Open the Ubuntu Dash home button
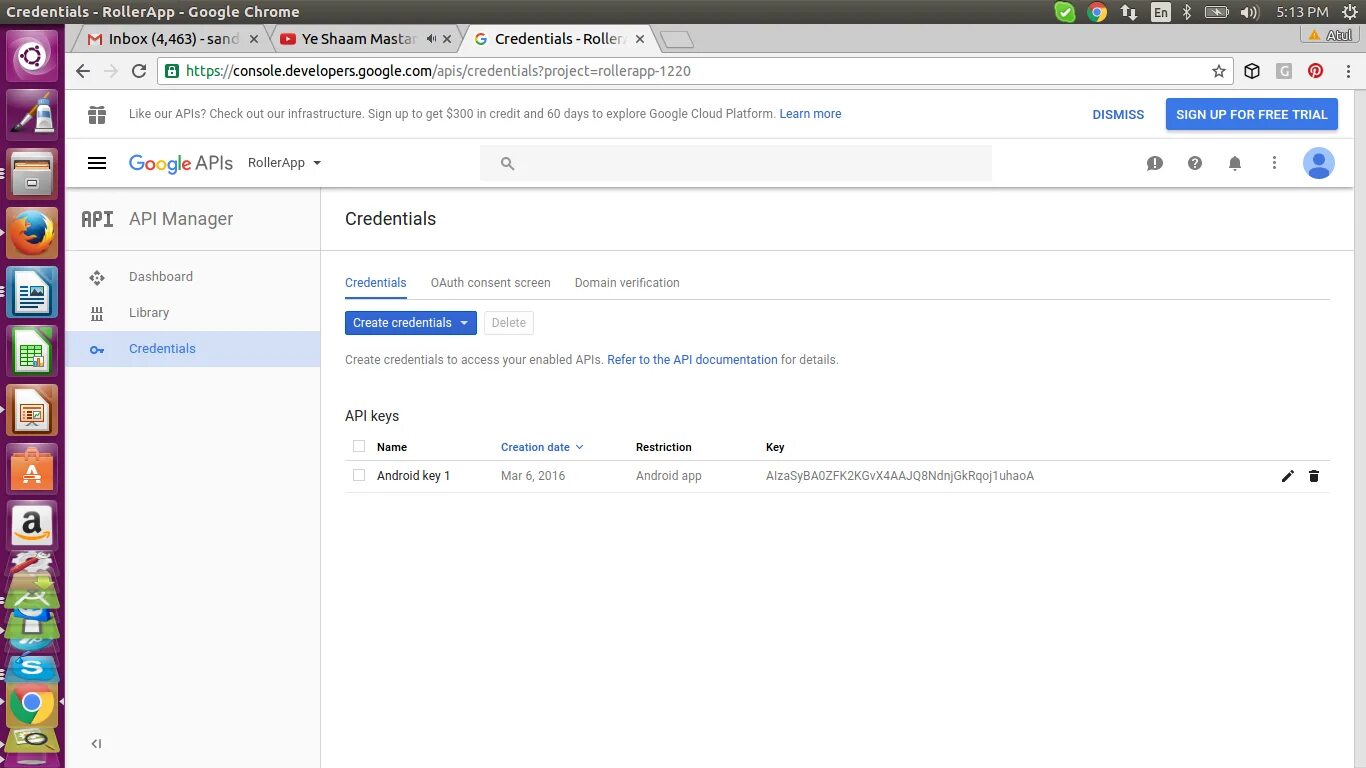The width and height of the screenshot is (1366, 768). point(32,57)
